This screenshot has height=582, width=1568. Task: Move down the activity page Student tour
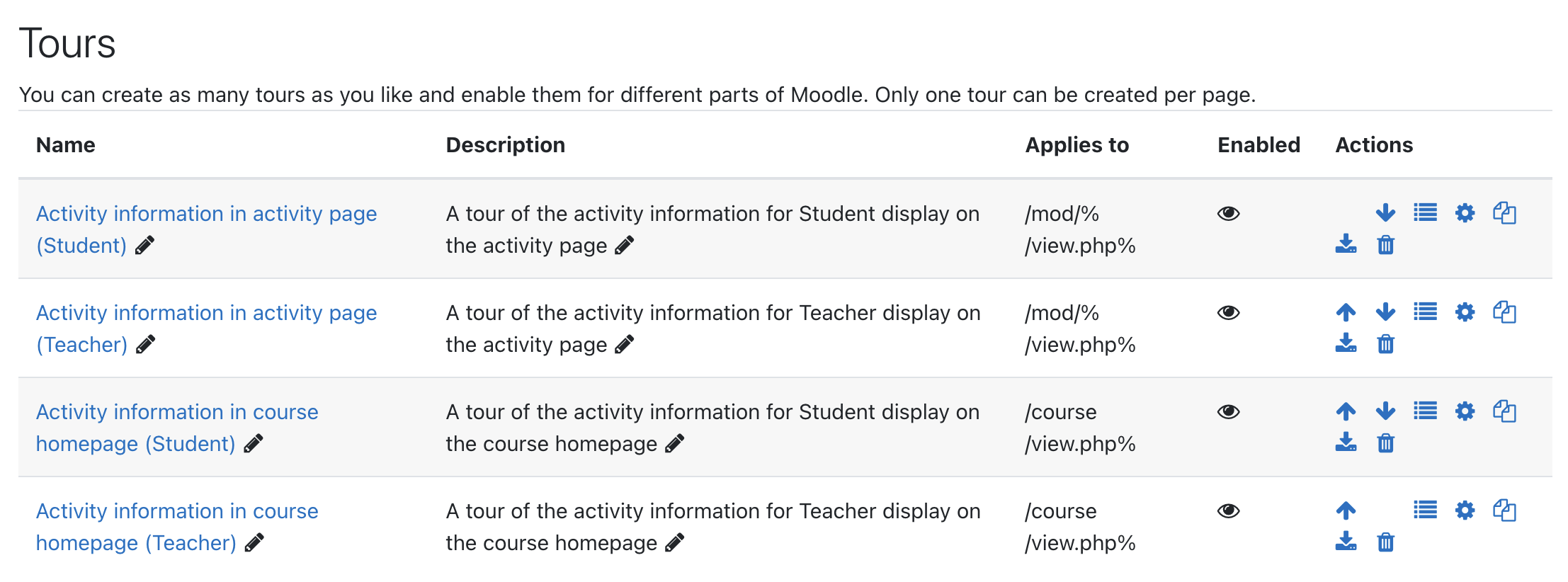pos(1385,213)
